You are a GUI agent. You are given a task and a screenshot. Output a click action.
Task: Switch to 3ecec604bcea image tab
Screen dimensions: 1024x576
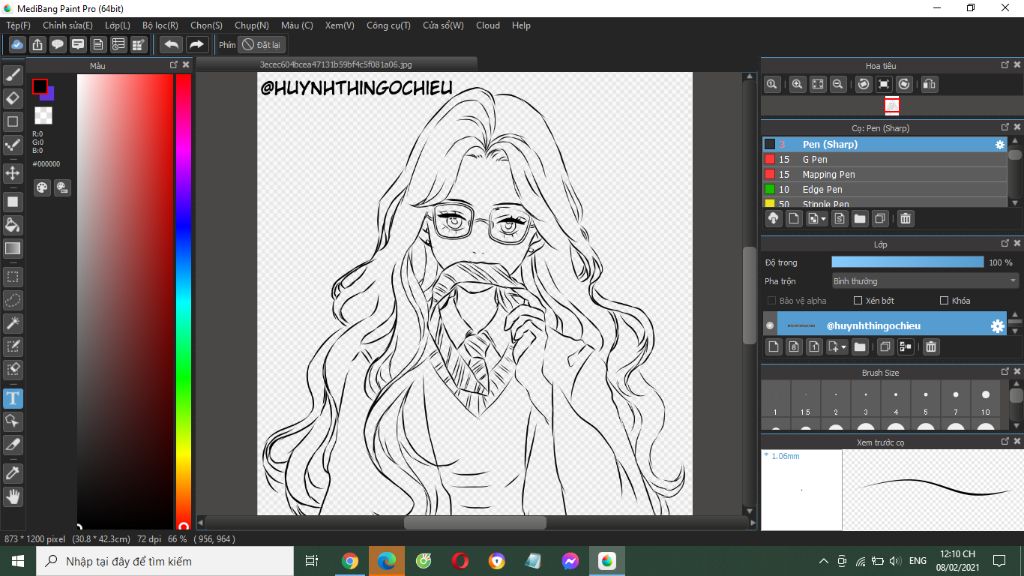pos(336,64)
